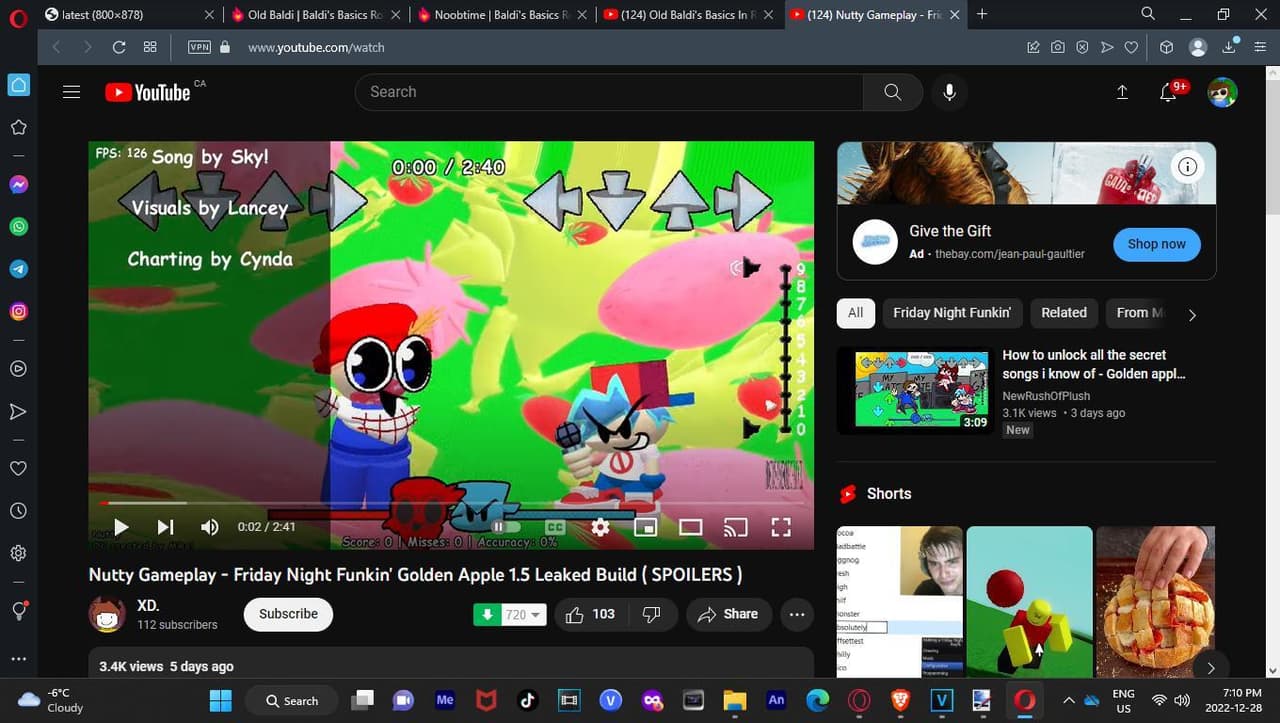The height and width of the screenshot is (723, 1280).
Task: Open thebay.com/jean-paul-gaultier ad link
Action: 1010,254
